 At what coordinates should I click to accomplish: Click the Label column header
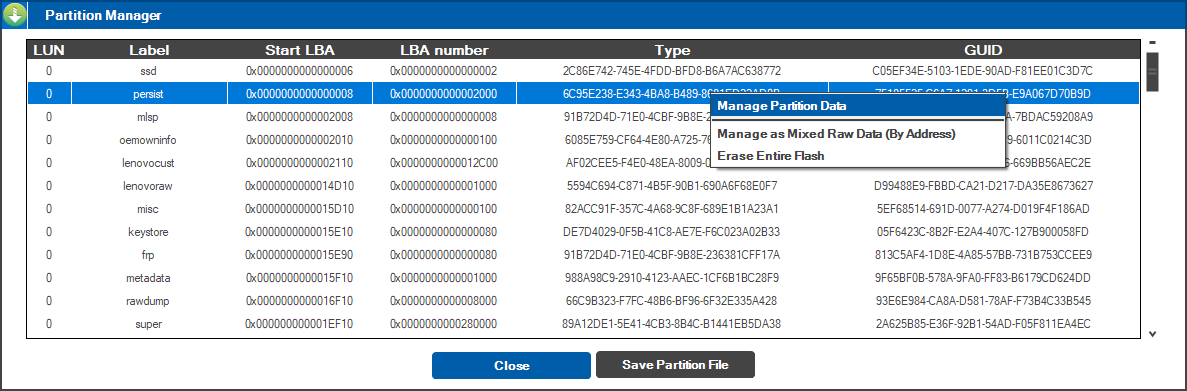(149, 51)
